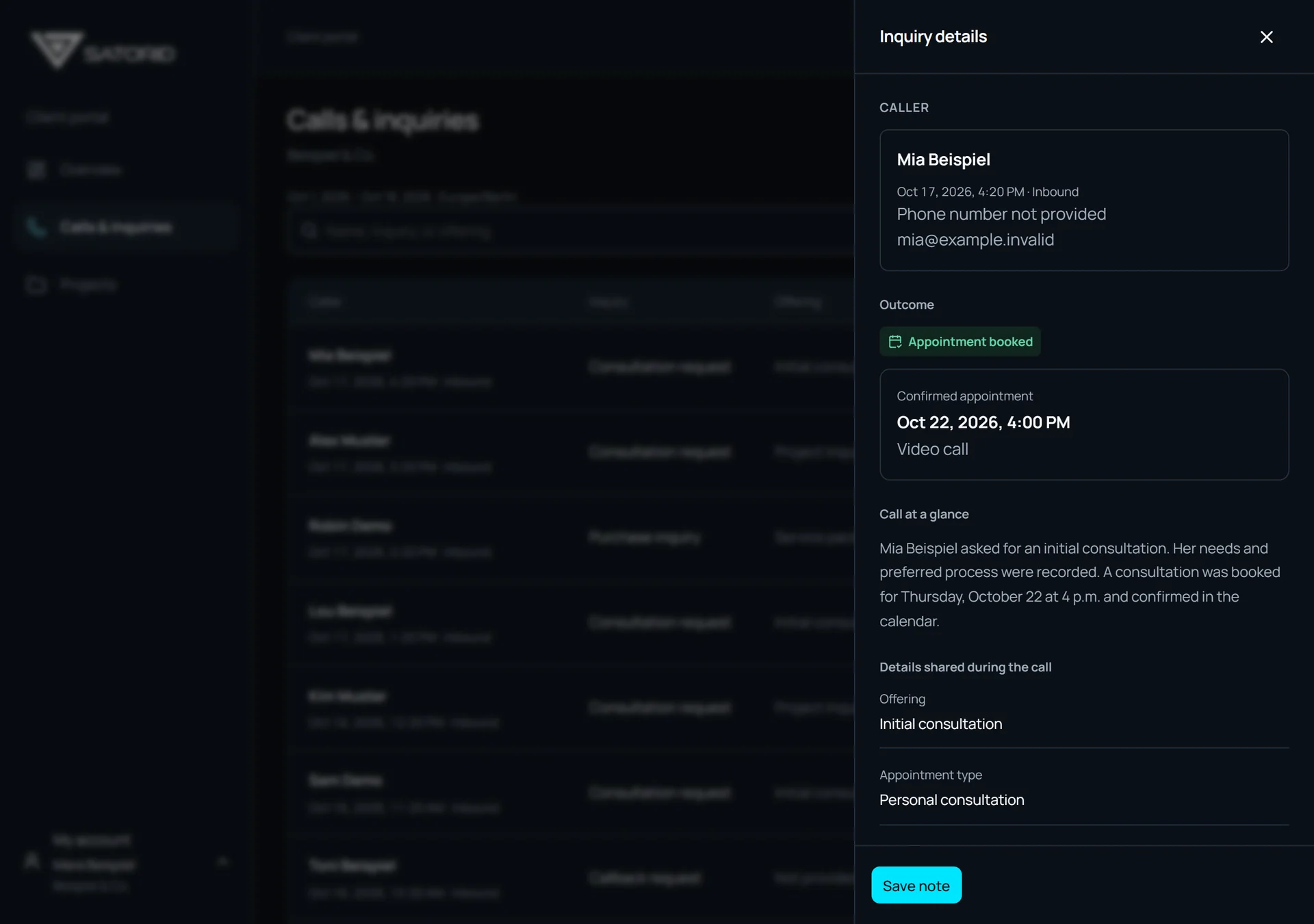The image size is (1314, 924).
Task: Click the Outcome section label
Action: [x=906, y=305]
